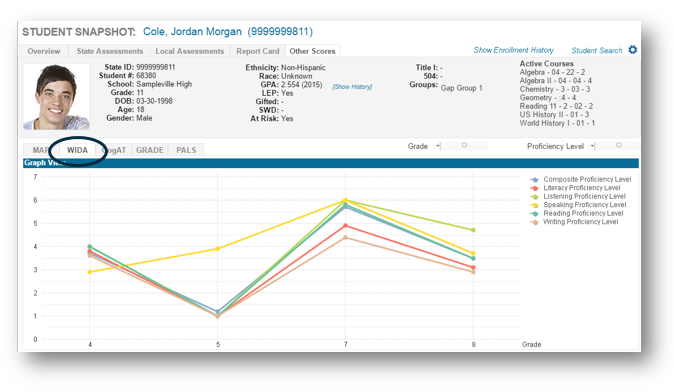
Task: Click the student profile photo
Action: (56, 97)
